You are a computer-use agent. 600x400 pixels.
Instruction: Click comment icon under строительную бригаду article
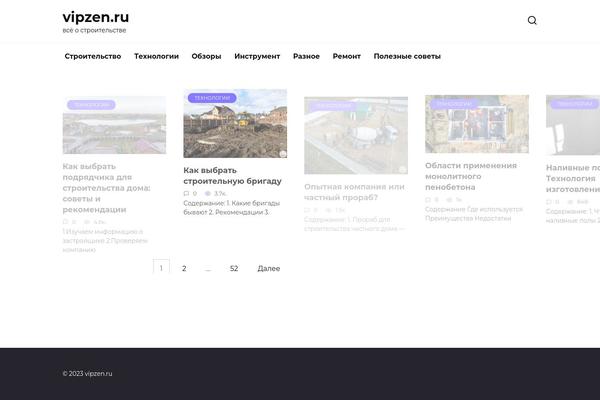pyautogui.click(x=186, y=193)
